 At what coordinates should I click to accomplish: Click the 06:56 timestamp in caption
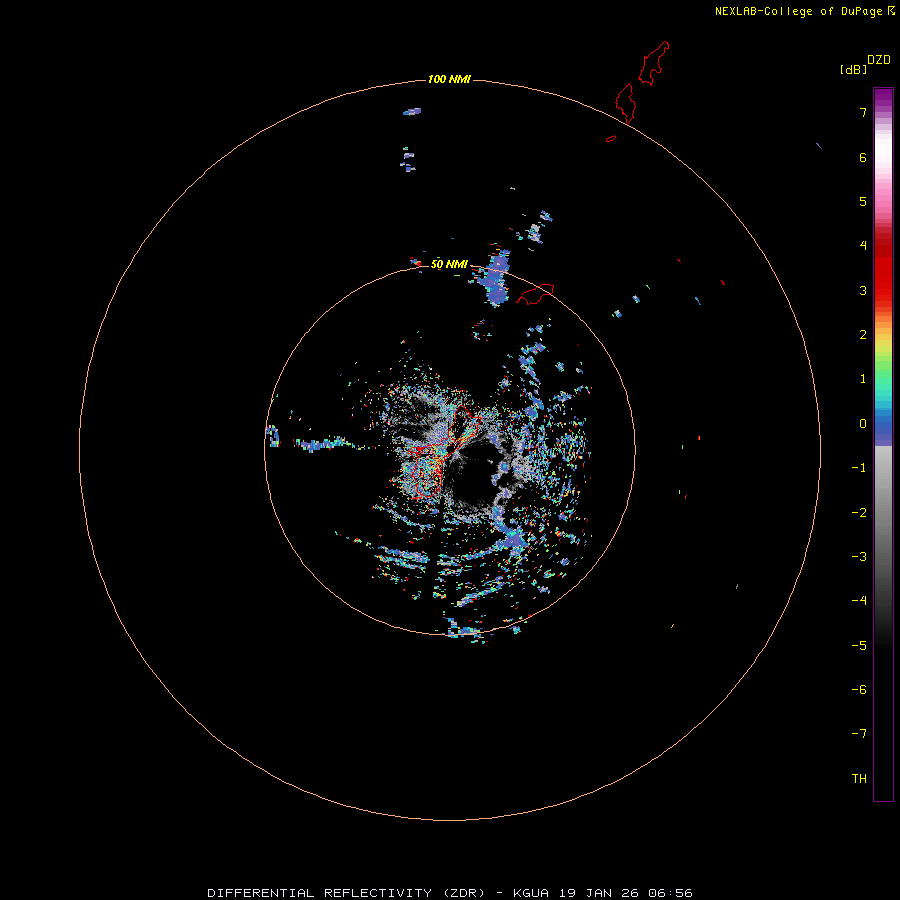[670, 893]
